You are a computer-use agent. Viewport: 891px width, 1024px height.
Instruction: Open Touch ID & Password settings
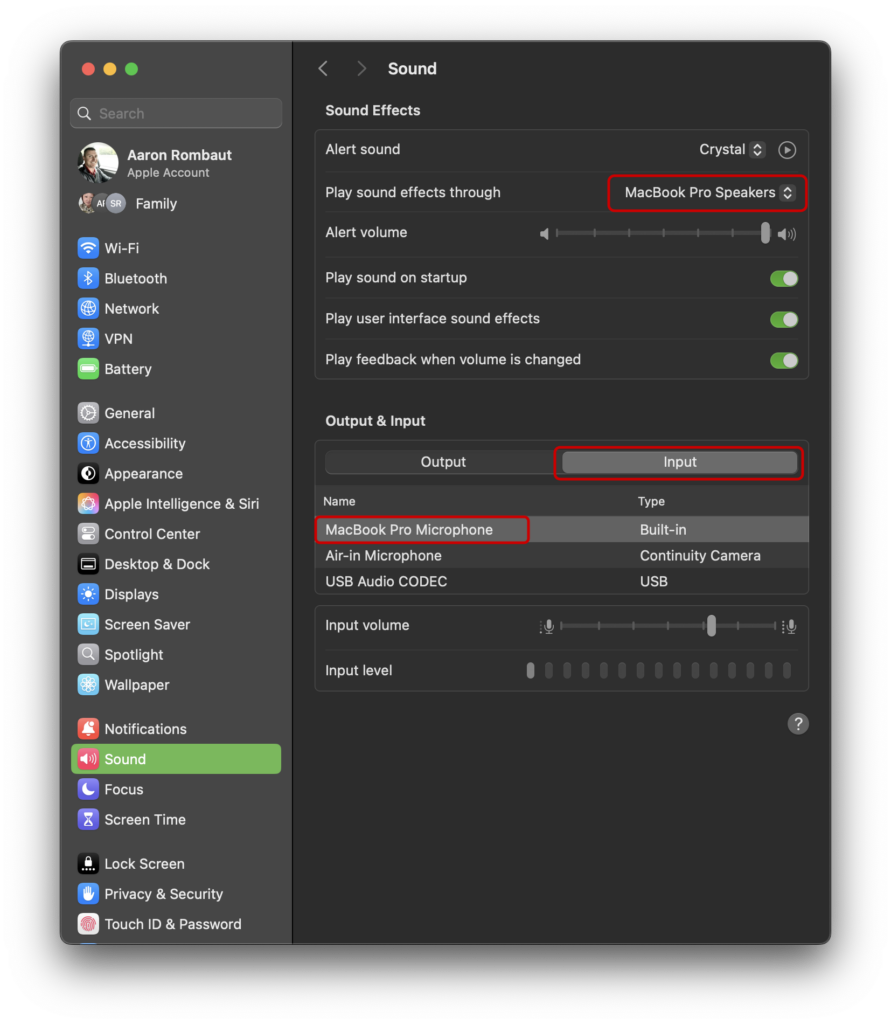click(x=172, y=924)
